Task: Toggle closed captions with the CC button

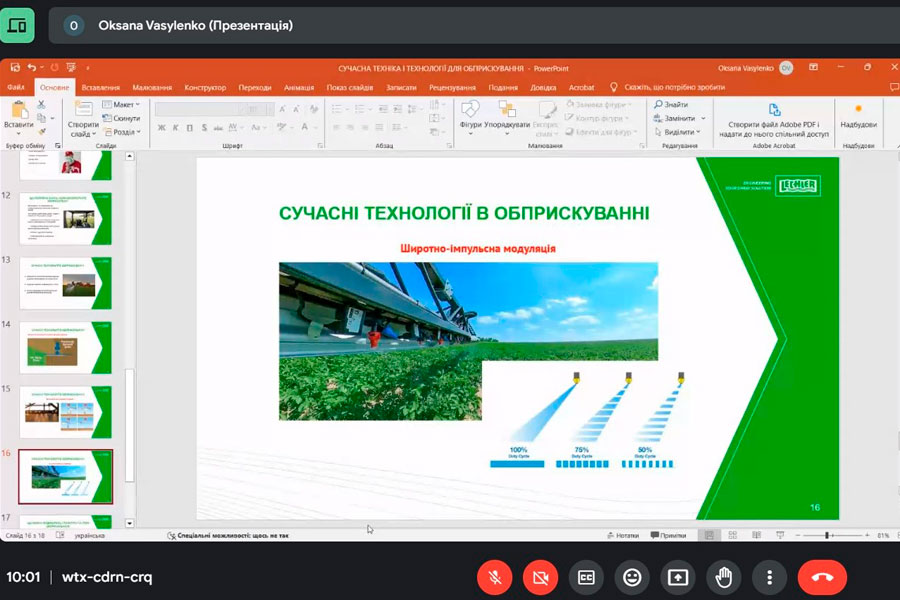Action: point(586,577)
